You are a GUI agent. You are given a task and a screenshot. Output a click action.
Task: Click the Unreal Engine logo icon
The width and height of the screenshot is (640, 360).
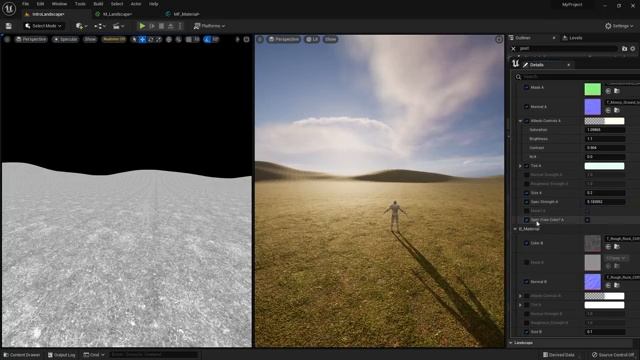(x=9, y=9)
